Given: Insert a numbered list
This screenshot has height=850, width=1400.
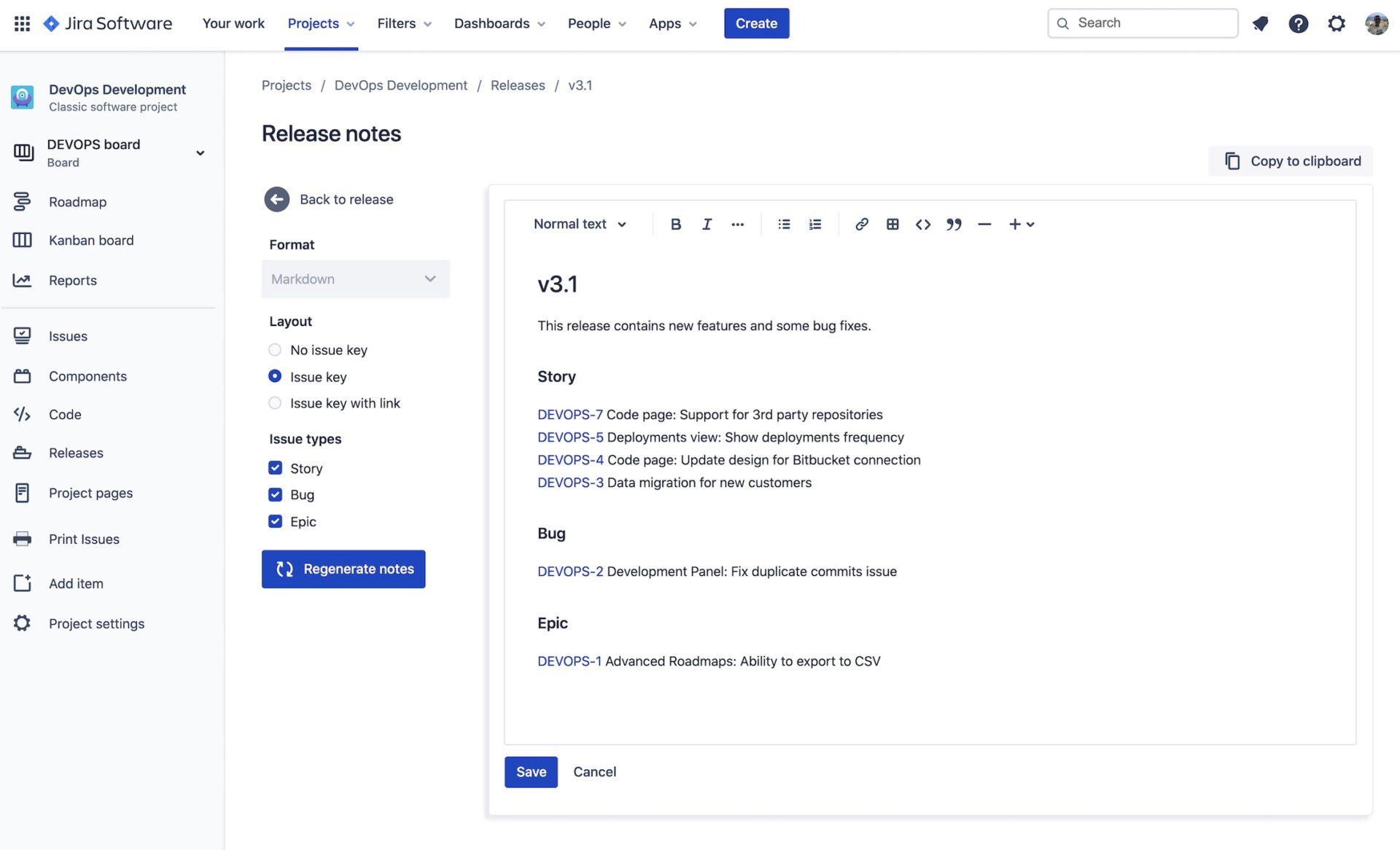Looking at the screenshot, I should [x=814, y=224].
